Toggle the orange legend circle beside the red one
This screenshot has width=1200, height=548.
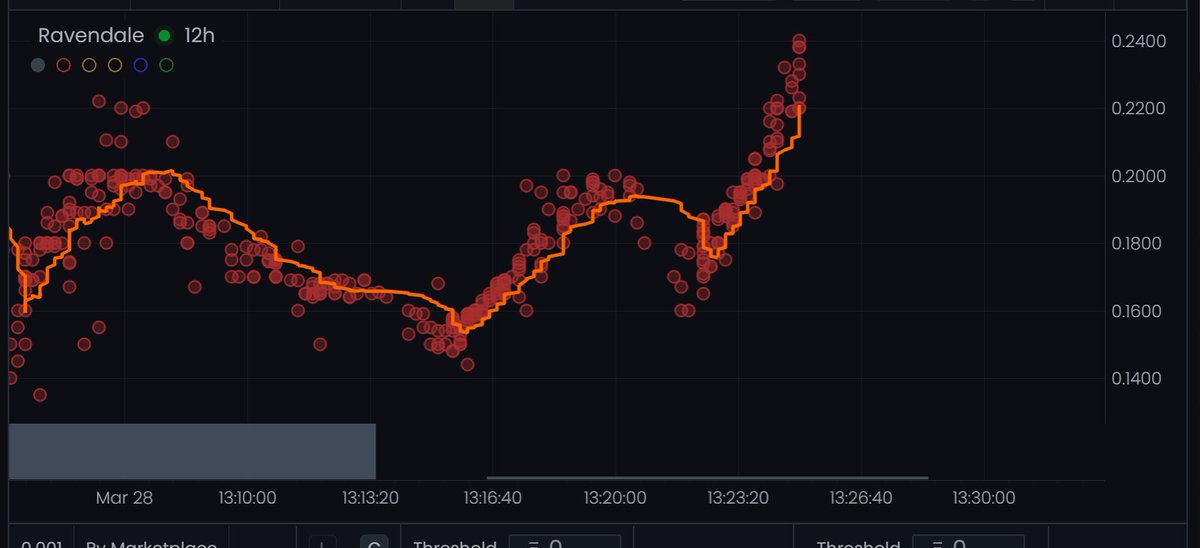coord(89,66)
